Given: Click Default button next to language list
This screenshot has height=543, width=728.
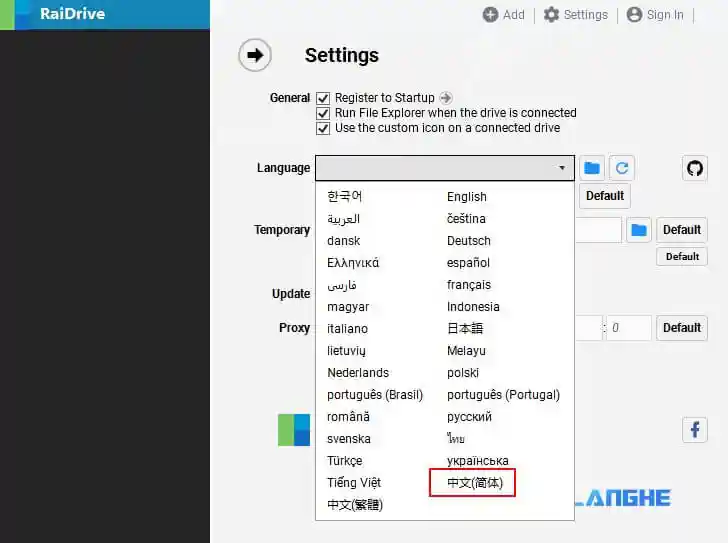Looking at the screenshot, I should 604,196.
